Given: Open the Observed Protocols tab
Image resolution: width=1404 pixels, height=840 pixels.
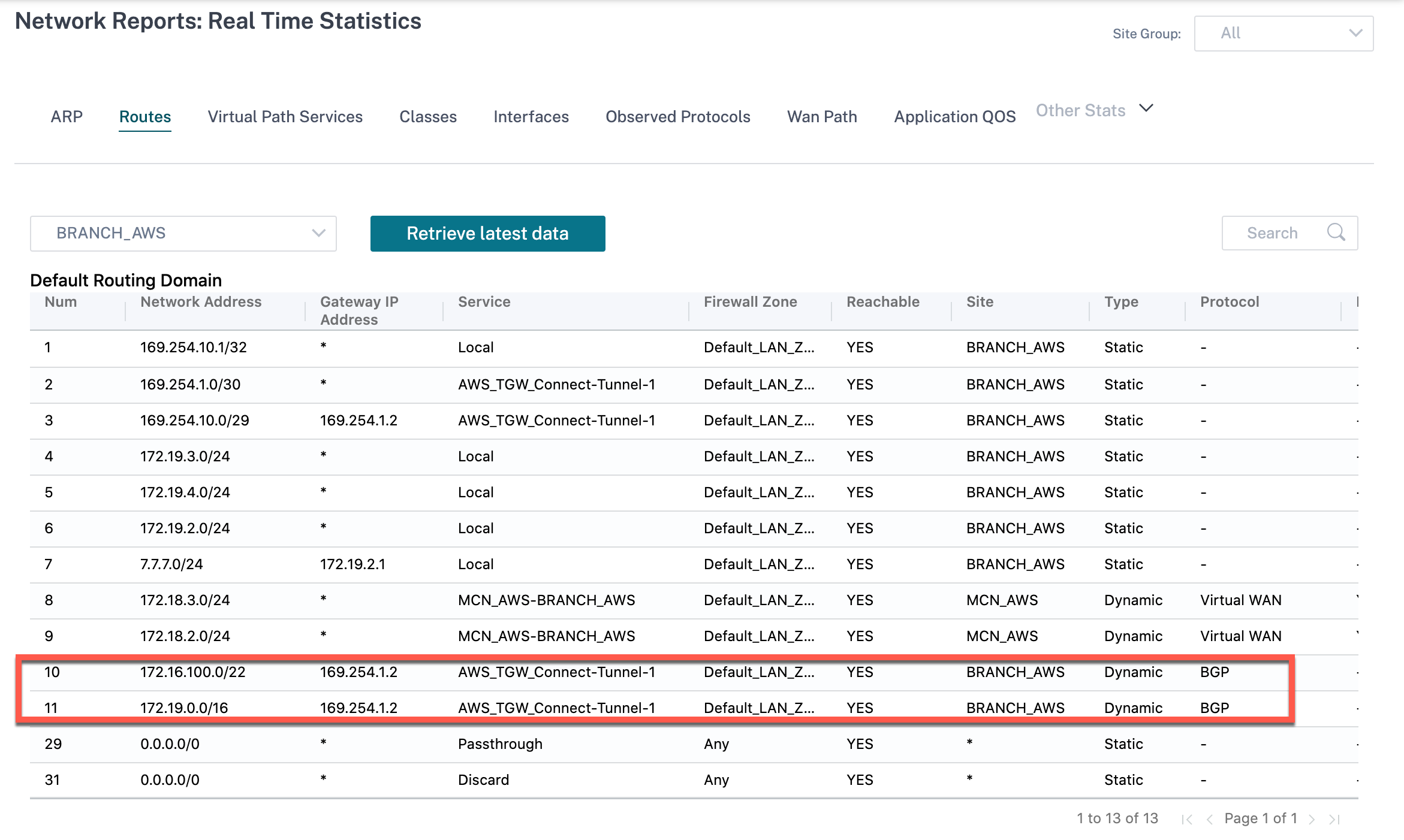Looking at the screenshot, I should [x=678, y=116].
